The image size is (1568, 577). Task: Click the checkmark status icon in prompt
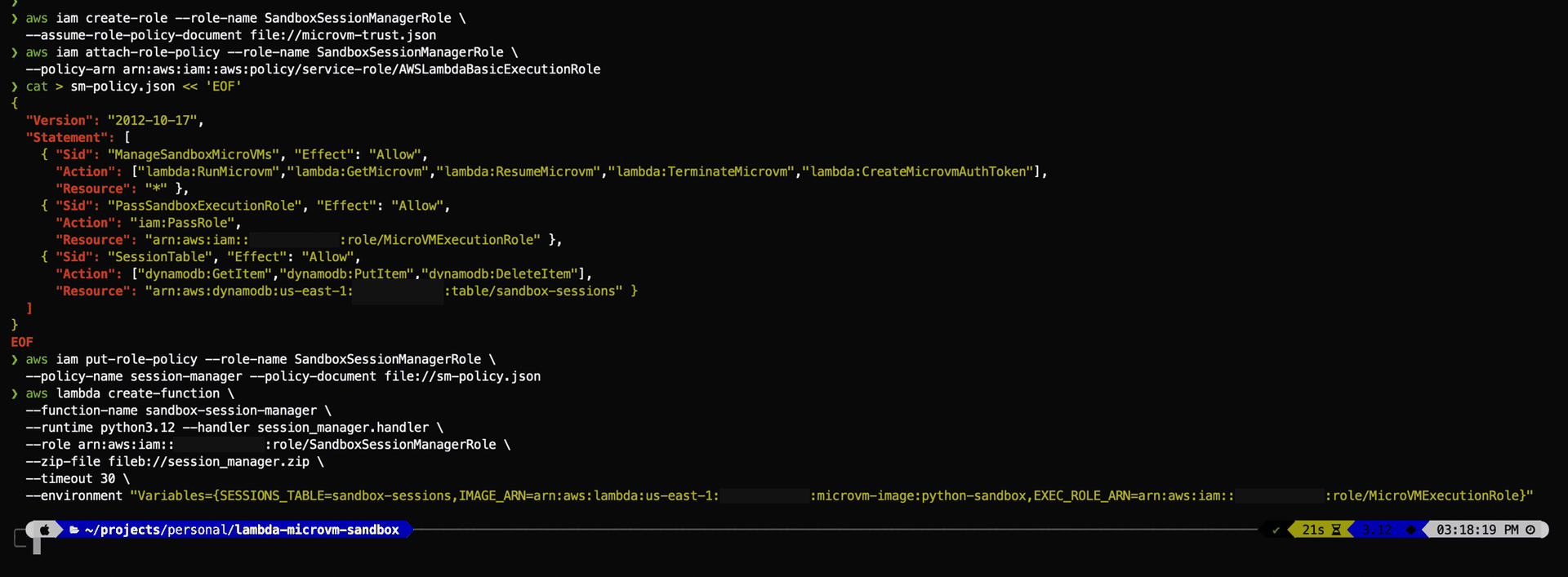[x=1276, y=530]
